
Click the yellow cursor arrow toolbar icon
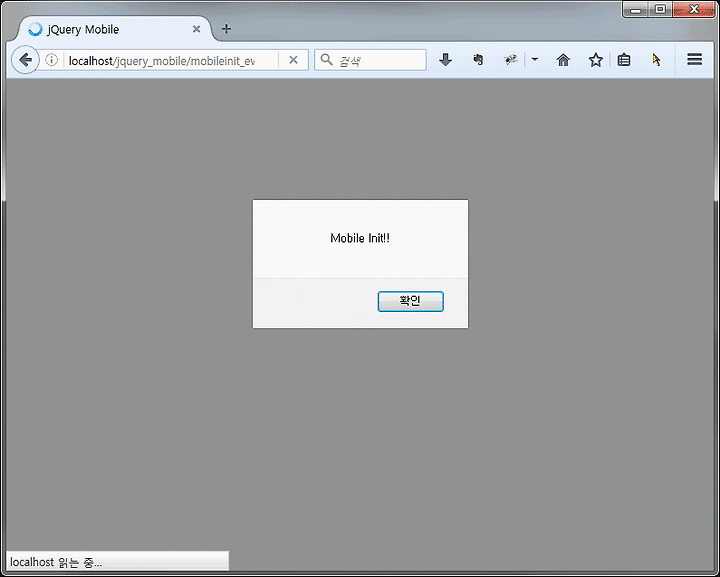pos(656,60)
